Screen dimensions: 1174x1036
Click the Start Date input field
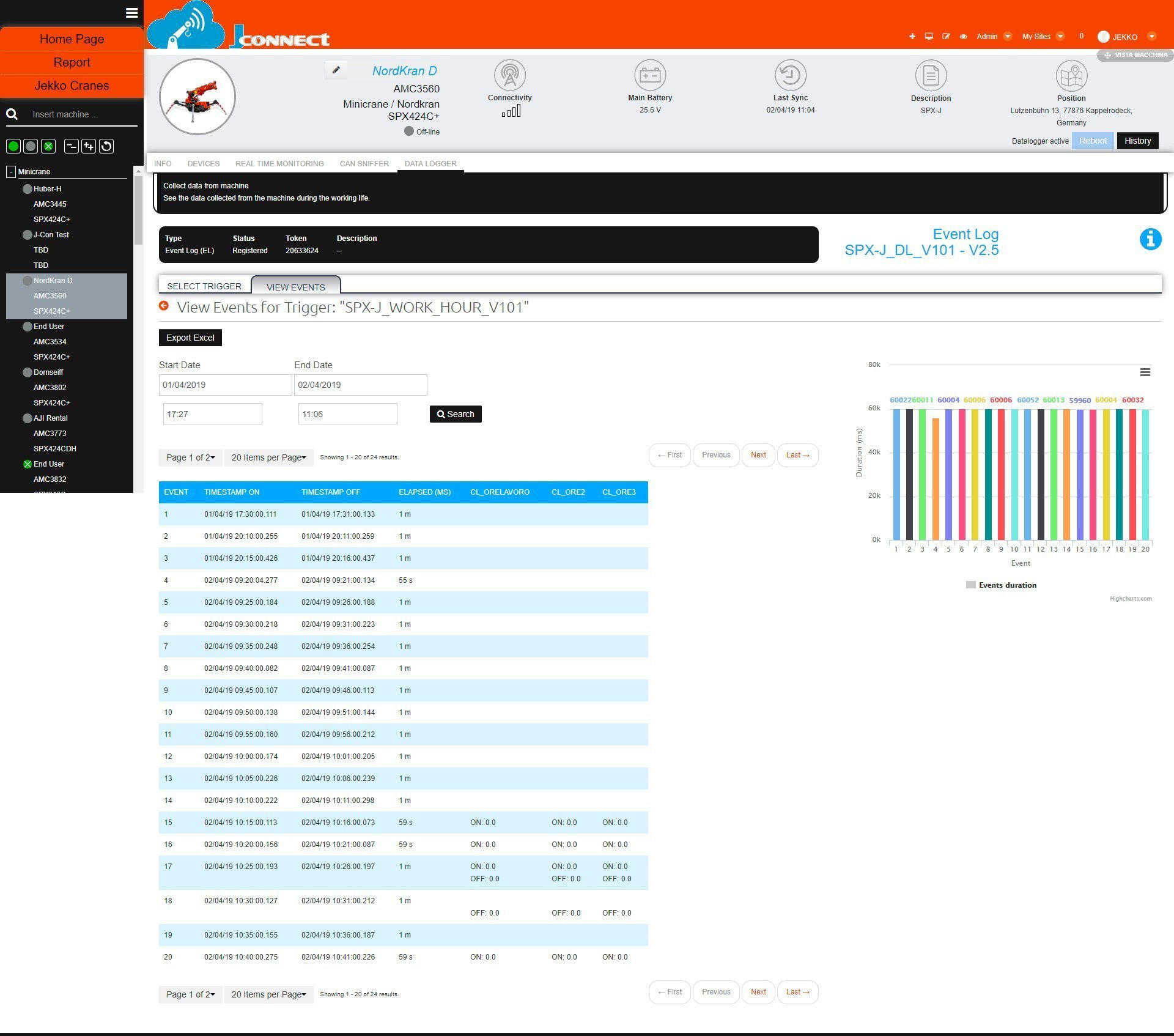click(x=225, y=385)
